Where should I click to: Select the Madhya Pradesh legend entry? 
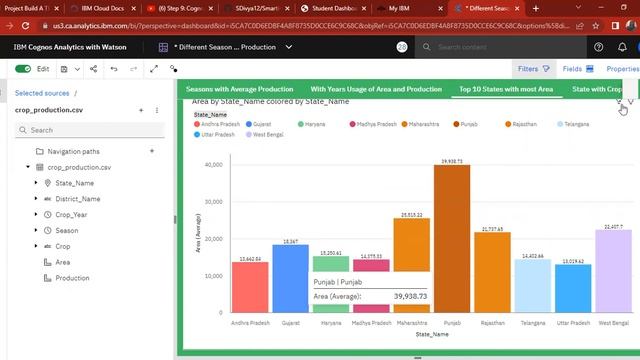(x=373, y=124)
